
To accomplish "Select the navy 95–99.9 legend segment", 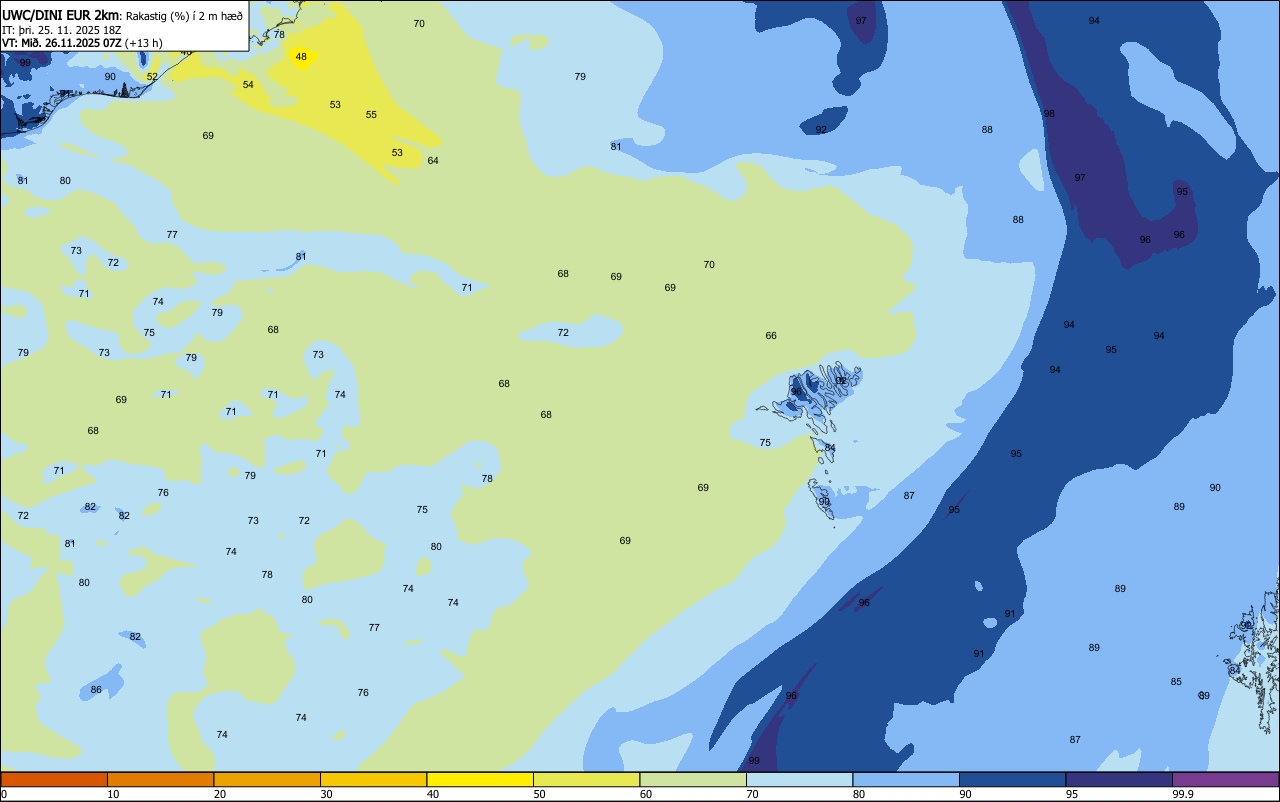I will 1119,779.
